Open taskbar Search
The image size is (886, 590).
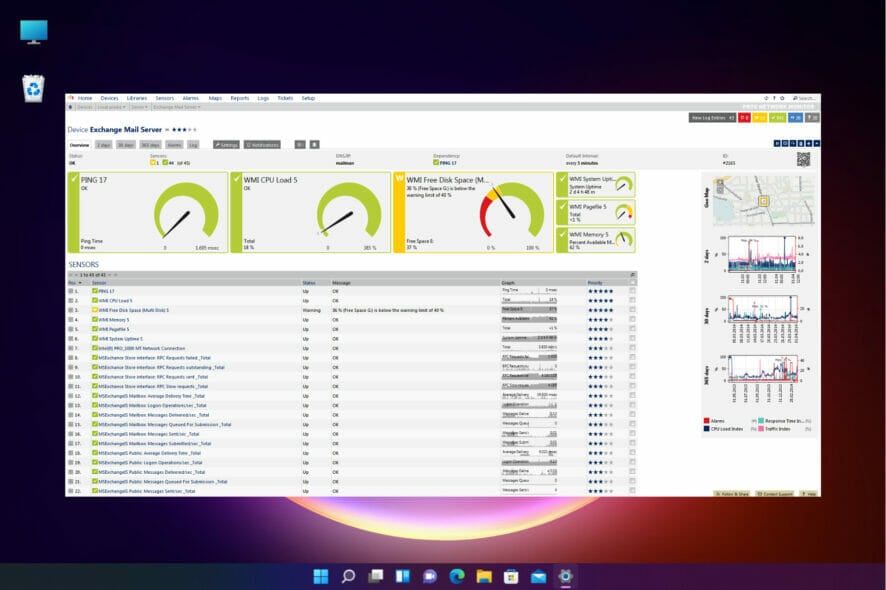tap(348, 576)
